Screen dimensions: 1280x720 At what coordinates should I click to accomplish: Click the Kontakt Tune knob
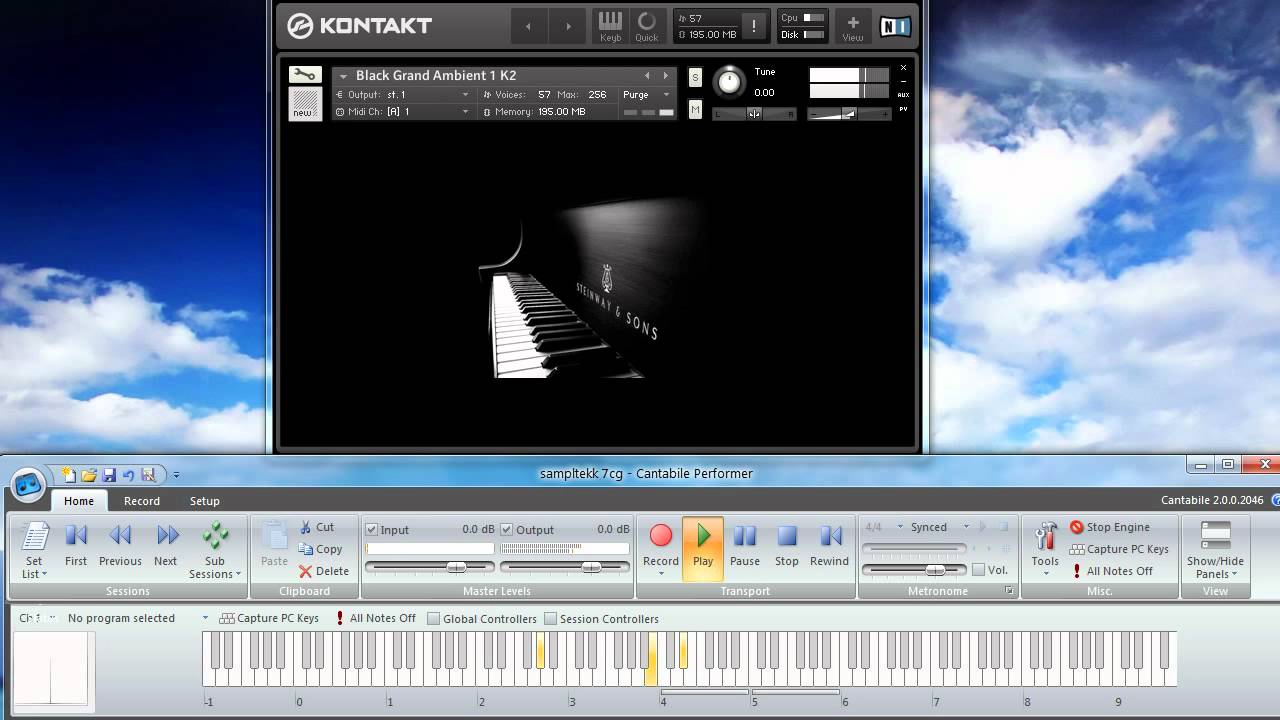(x=730, y=82)
